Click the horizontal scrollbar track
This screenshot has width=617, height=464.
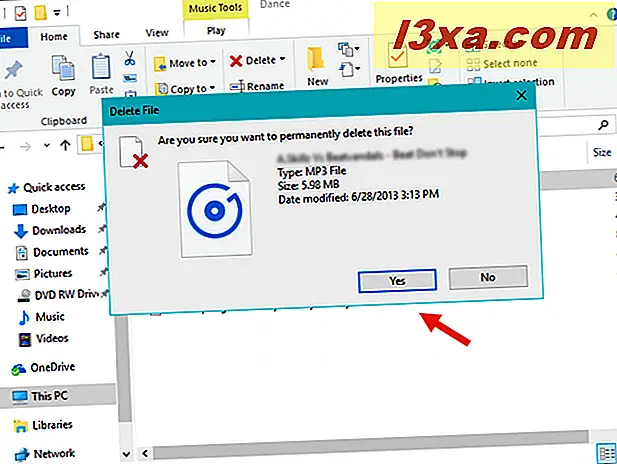click(x=370, y=445)
